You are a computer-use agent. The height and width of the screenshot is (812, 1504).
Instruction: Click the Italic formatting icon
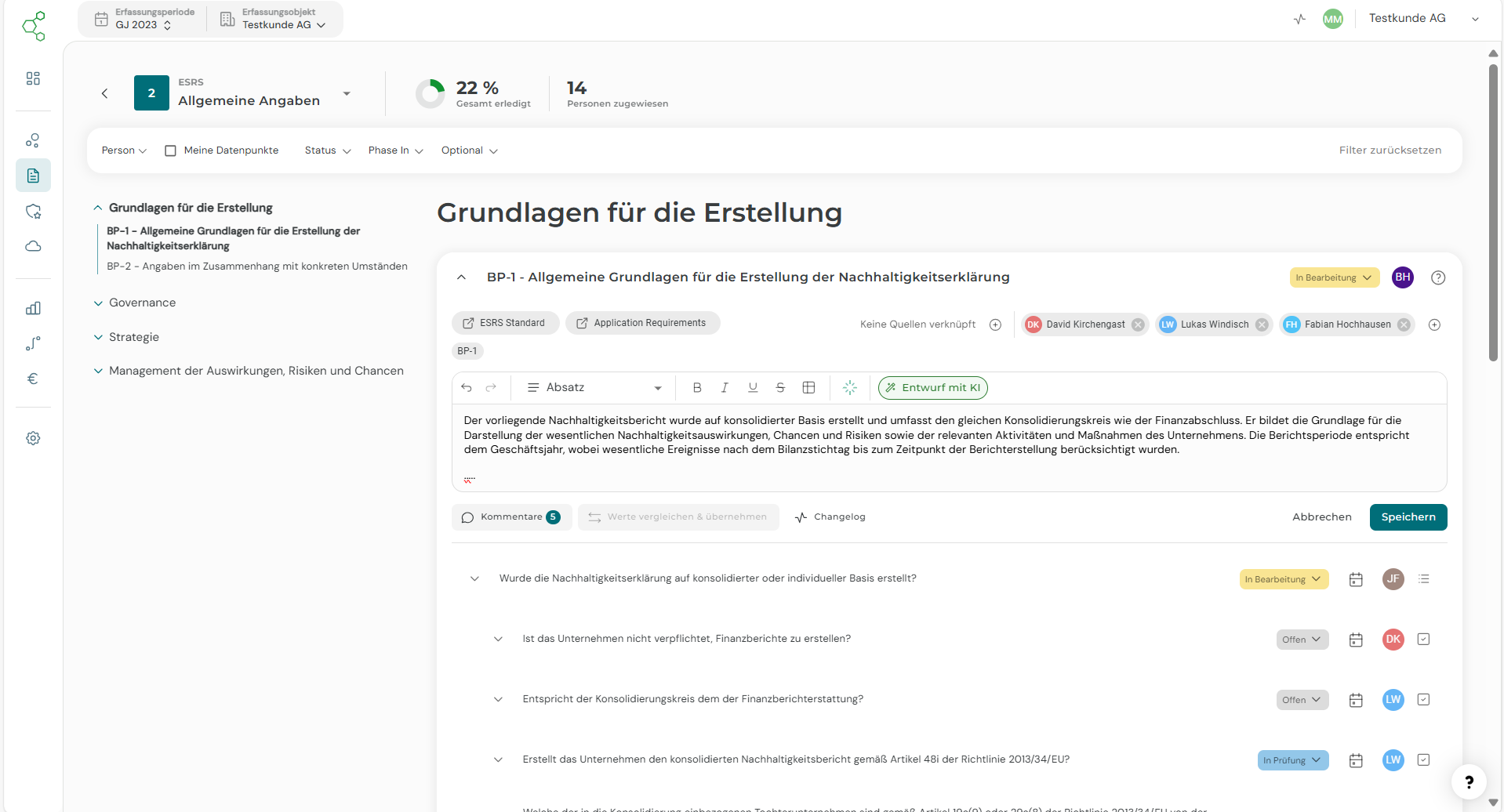(725, 387)
